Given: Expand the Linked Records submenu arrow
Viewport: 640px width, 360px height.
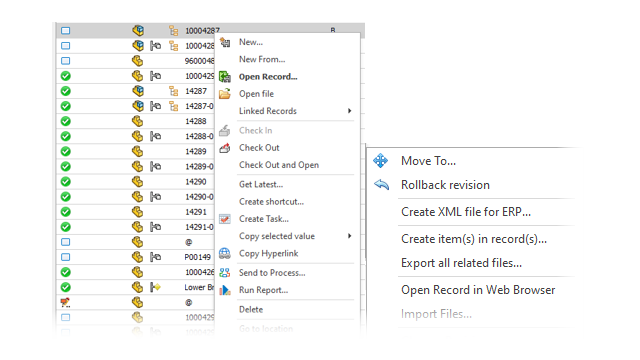Looking at the screenshot, I should 349,111.
